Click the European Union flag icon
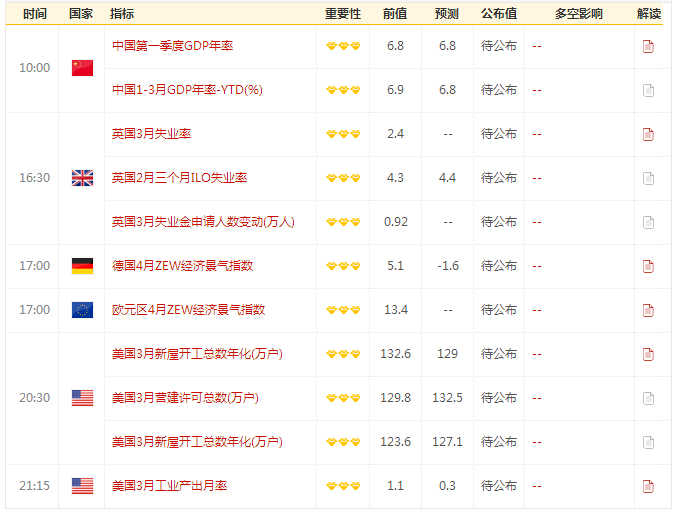The height and width of the screenshot is (512, 675). 82,310
